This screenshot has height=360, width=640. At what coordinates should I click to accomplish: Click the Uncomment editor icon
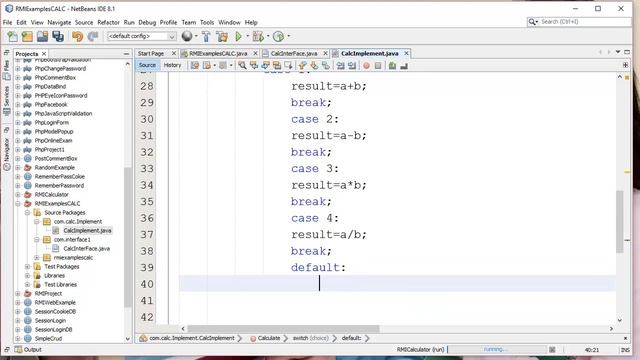coord(404,65)
